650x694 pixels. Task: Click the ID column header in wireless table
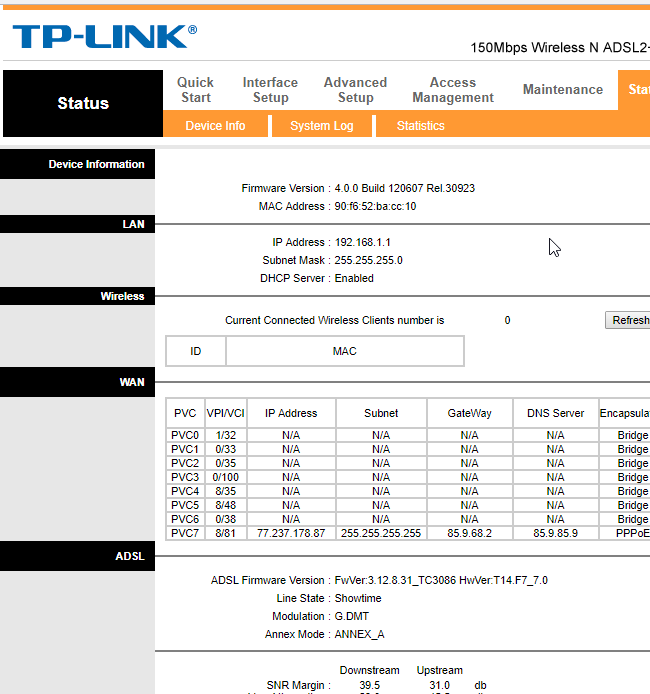coord(196,351)
